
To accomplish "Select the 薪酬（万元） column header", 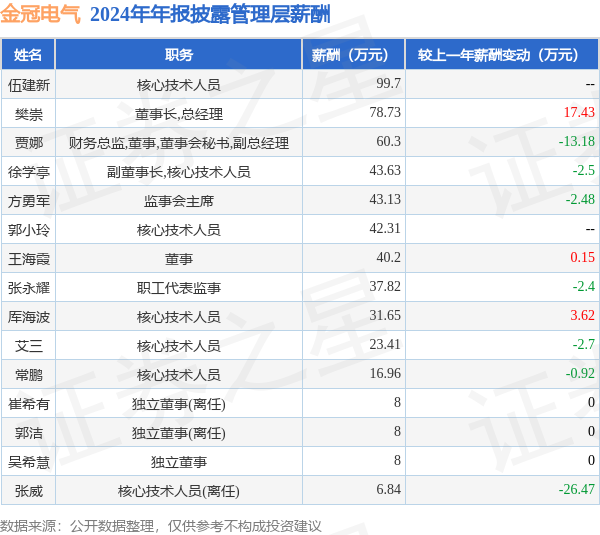I will (353, 55).
